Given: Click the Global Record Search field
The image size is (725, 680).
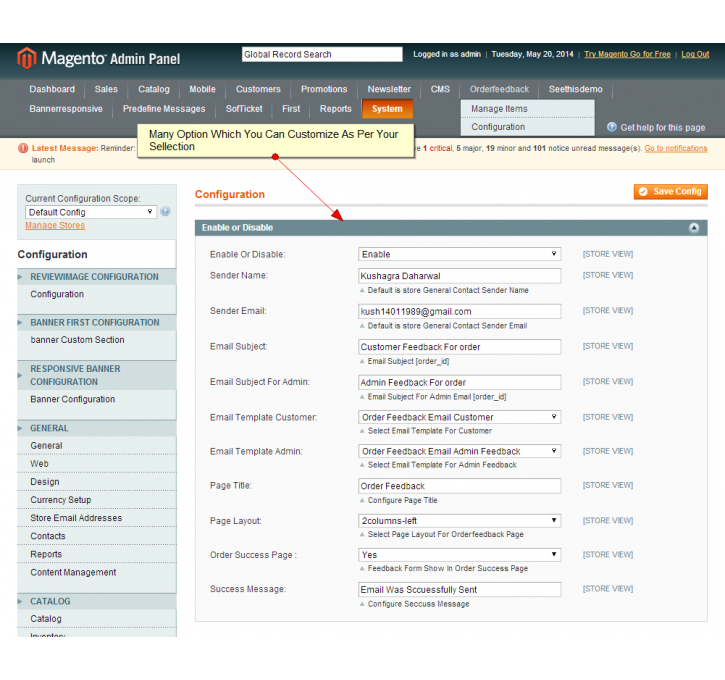Looking at the screenshot, I should coord(322,55).
